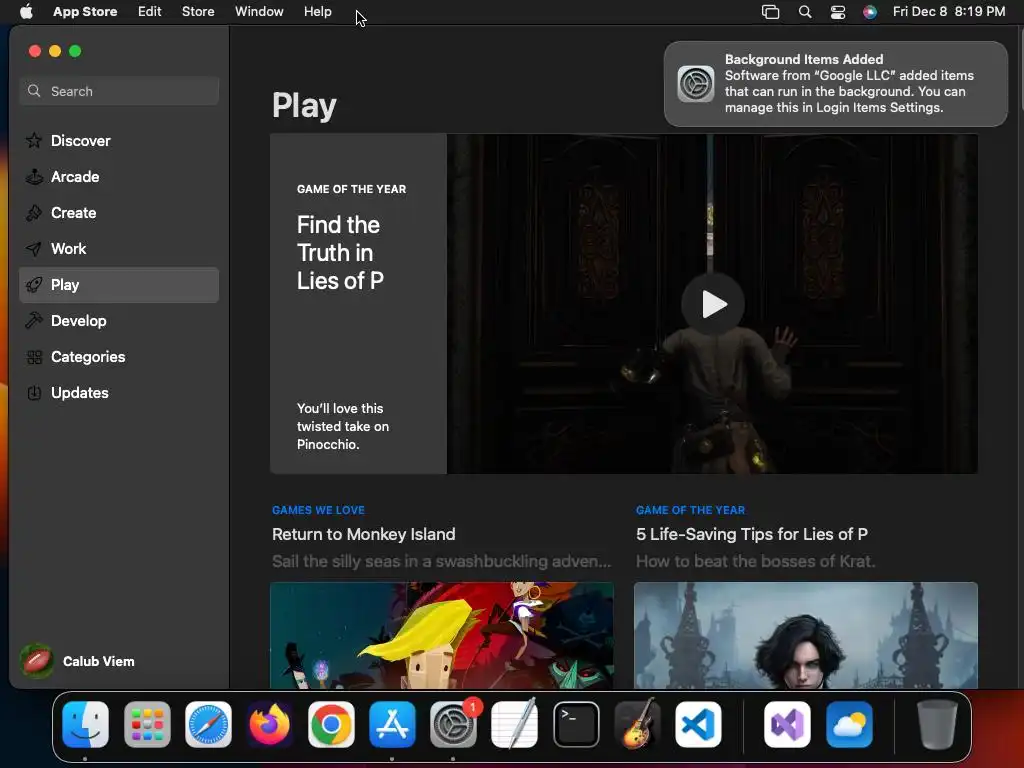Open the Trash in the dock

[x=938, y=724]
